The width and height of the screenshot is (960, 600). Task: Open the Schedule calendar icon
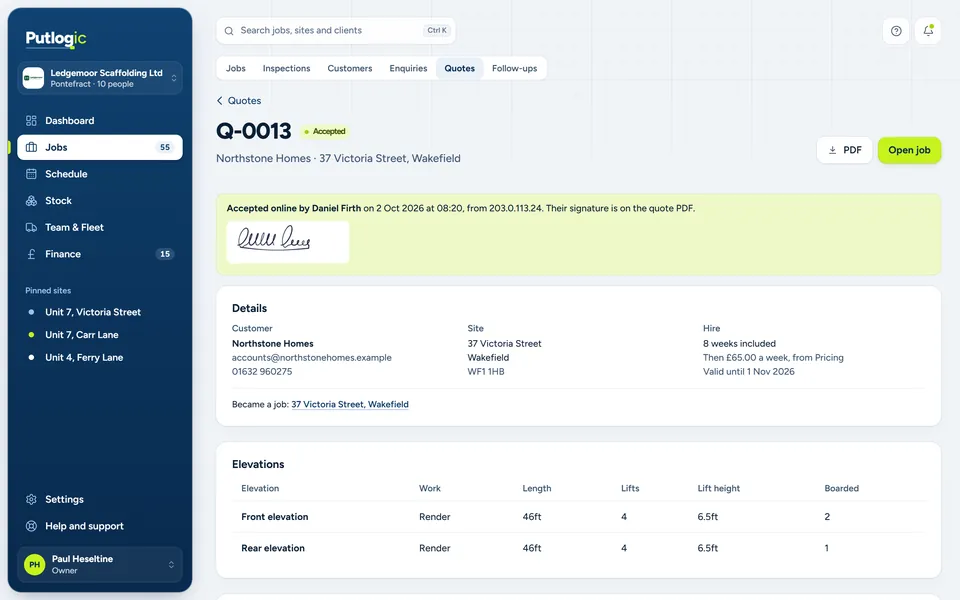pos(31,174)
